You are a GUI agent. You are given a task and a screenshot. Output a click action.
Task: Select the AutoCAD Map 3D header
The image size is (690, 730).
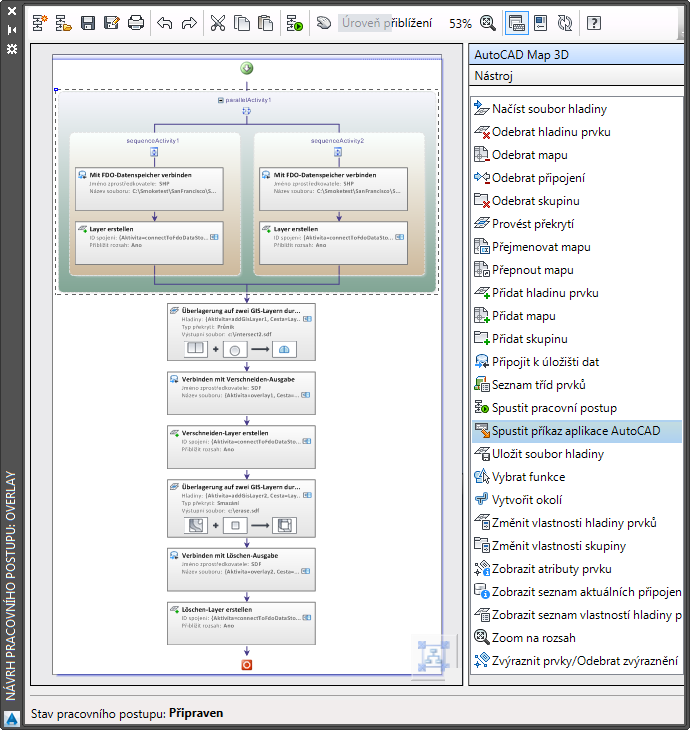point(576,54)
